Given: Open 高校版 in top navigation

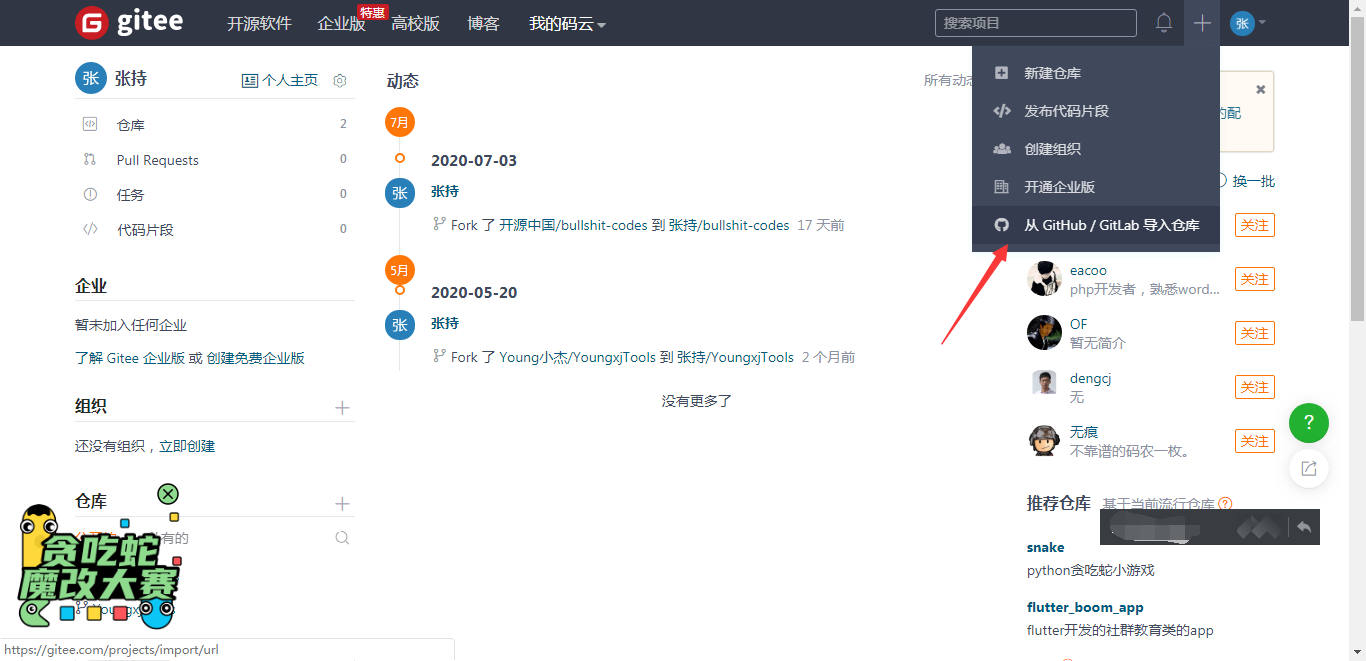Looking at the screenshot, I should 416,23.
